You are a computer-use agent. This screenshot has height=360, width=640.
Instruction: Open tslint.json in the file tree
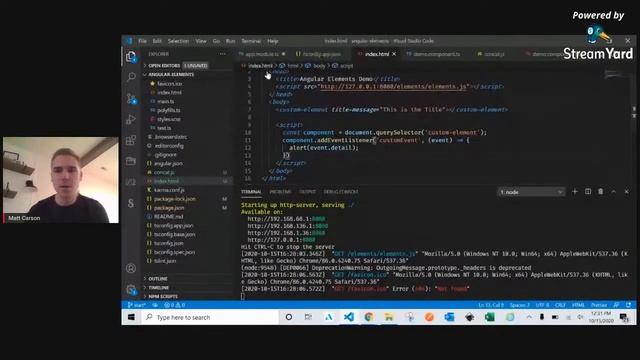(x=165, y=261)
